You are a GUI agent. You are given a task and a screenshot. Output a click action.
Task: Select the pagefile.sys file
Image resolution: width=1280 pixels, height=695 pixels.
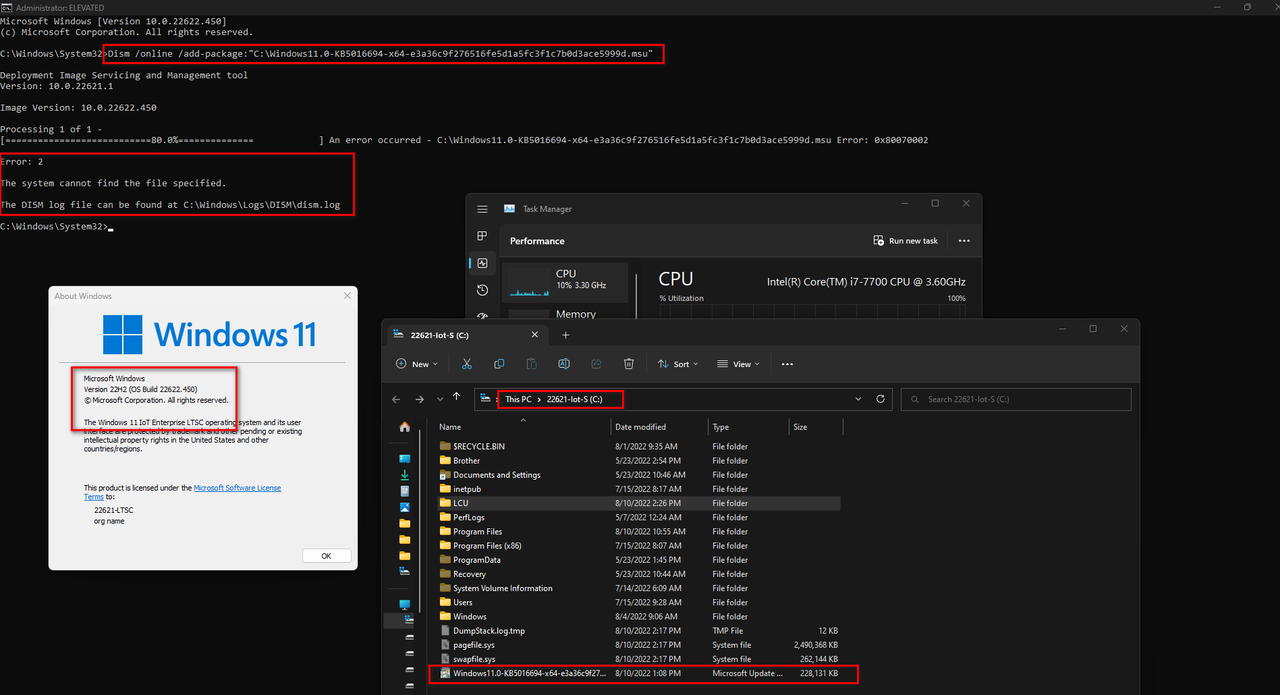pyautogui.click(x=639, y=645)
